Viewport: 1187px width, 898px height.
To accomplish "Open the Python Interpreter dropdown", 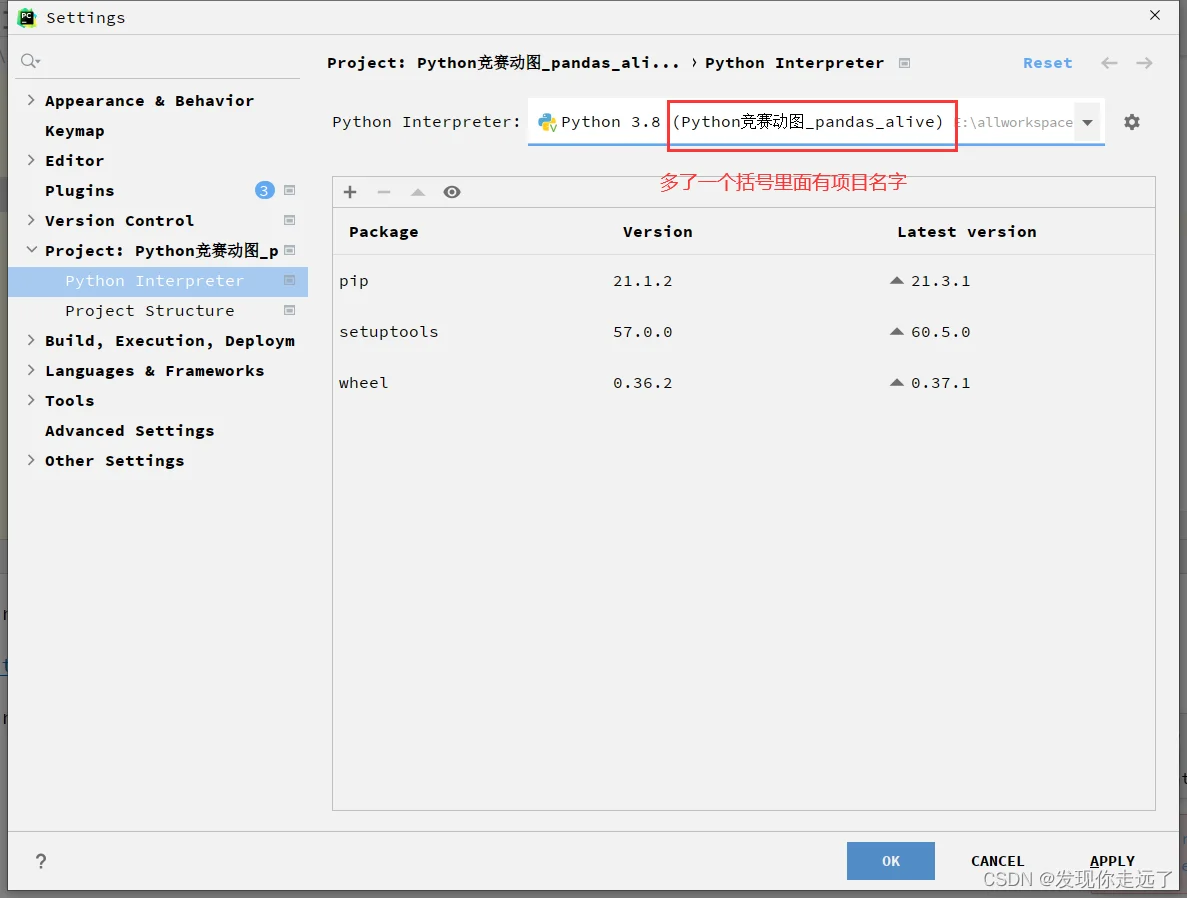I will (1088, 122).
